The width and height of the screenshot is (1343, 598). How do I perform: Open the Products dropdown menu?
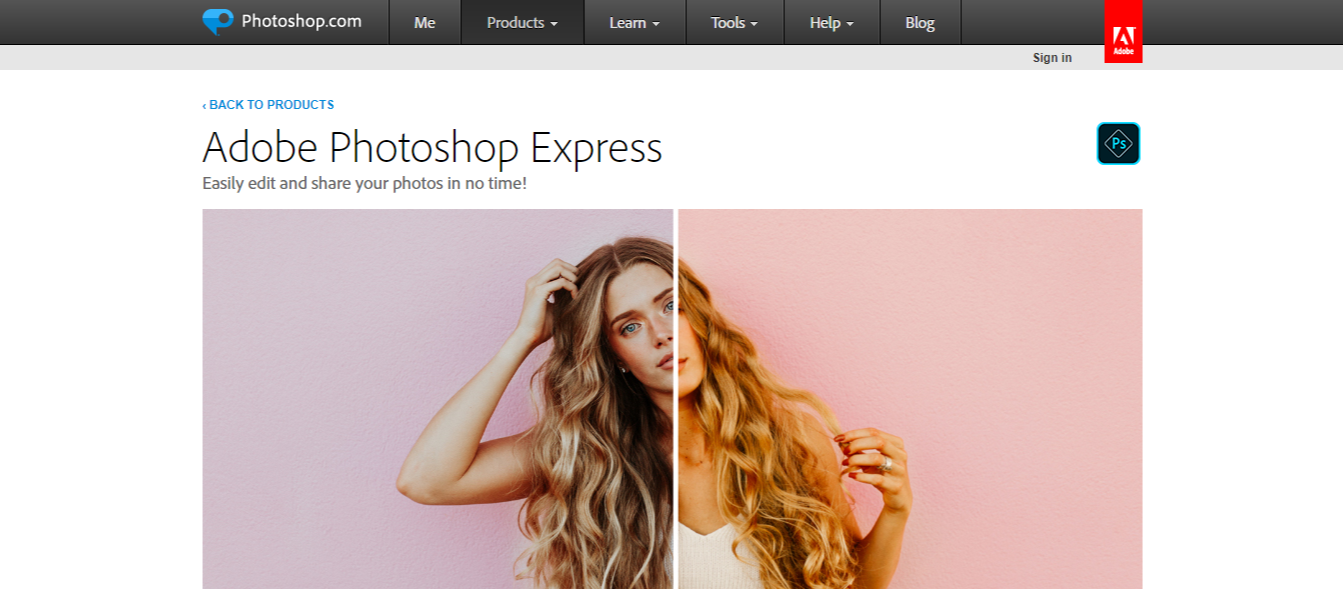521,22
